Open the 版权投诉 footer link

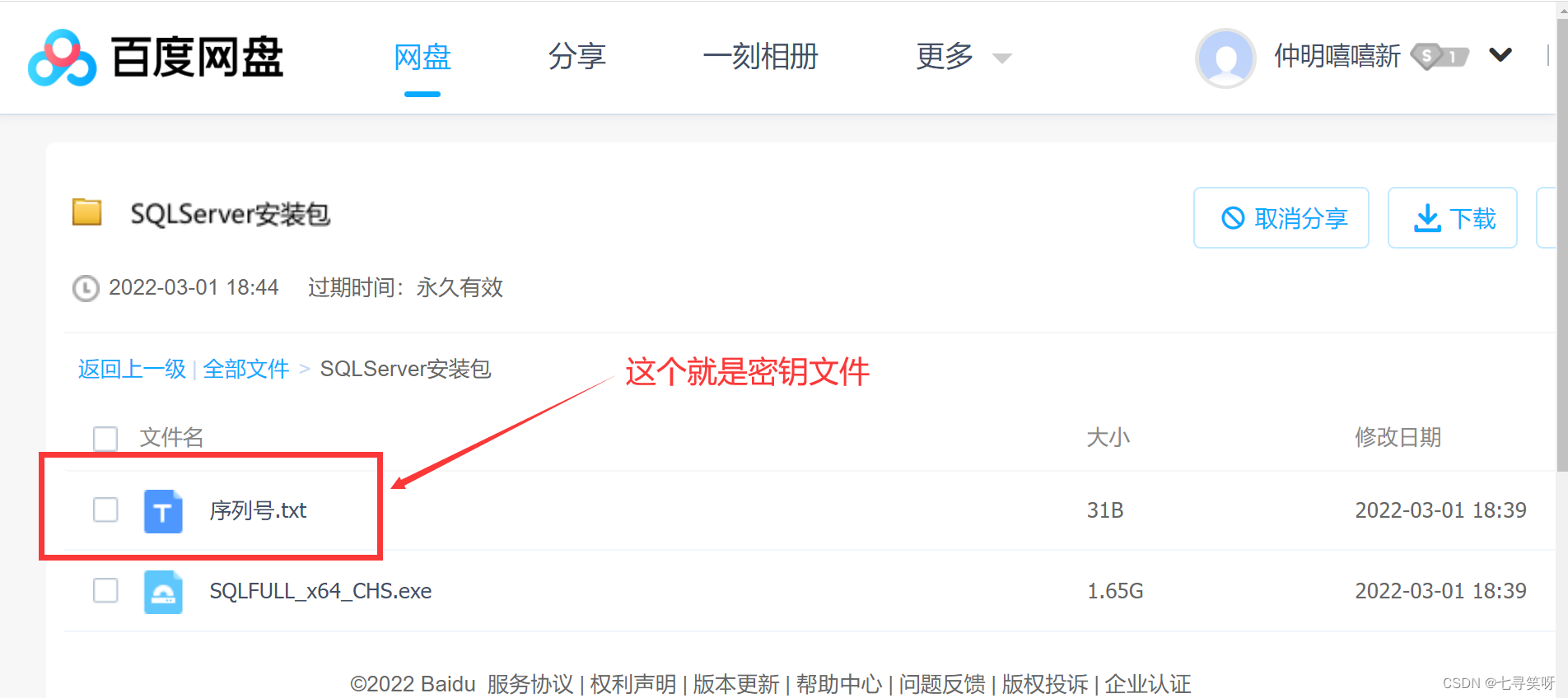[1044, 684]
